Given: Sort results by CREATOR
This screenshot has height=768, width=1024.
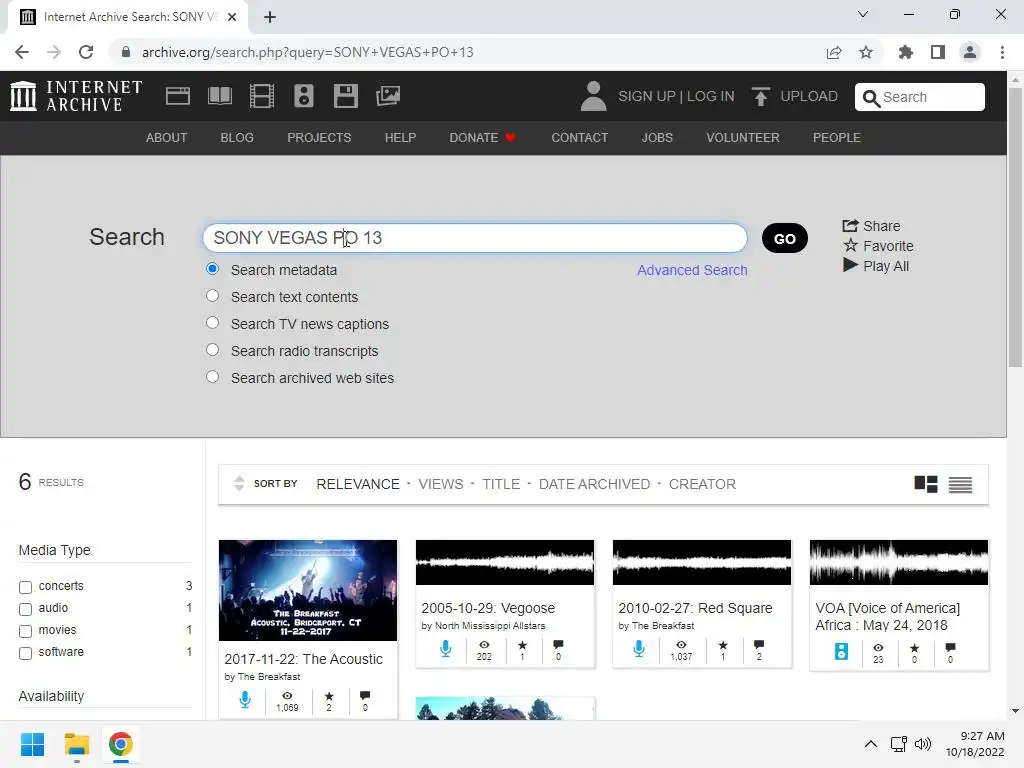Looking at the screenshot, I should (702, 484).
